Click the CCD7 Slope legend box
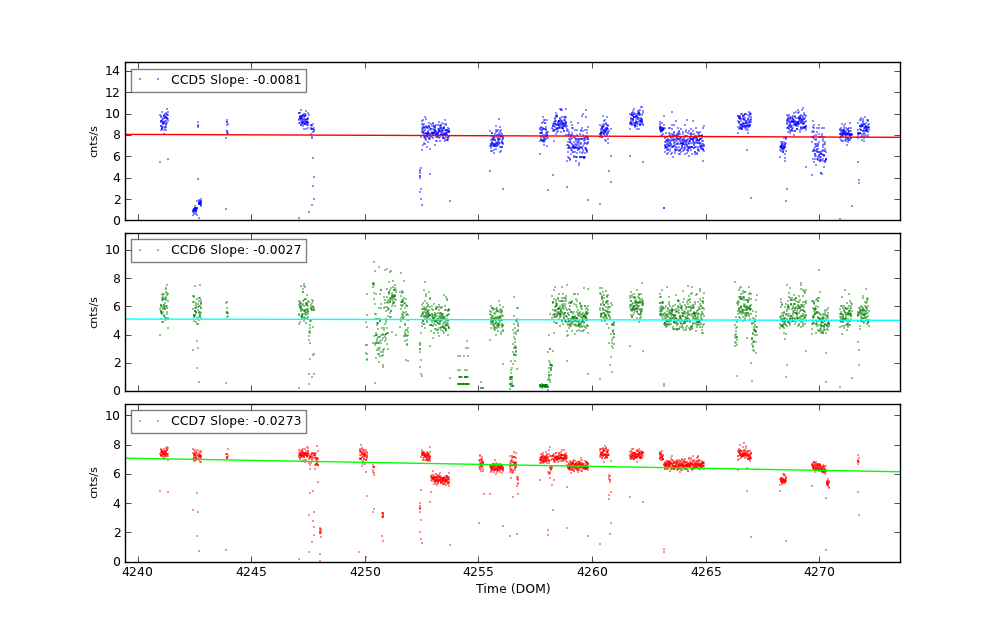This screenshot has height=624, width=1000. click(218, 421)
